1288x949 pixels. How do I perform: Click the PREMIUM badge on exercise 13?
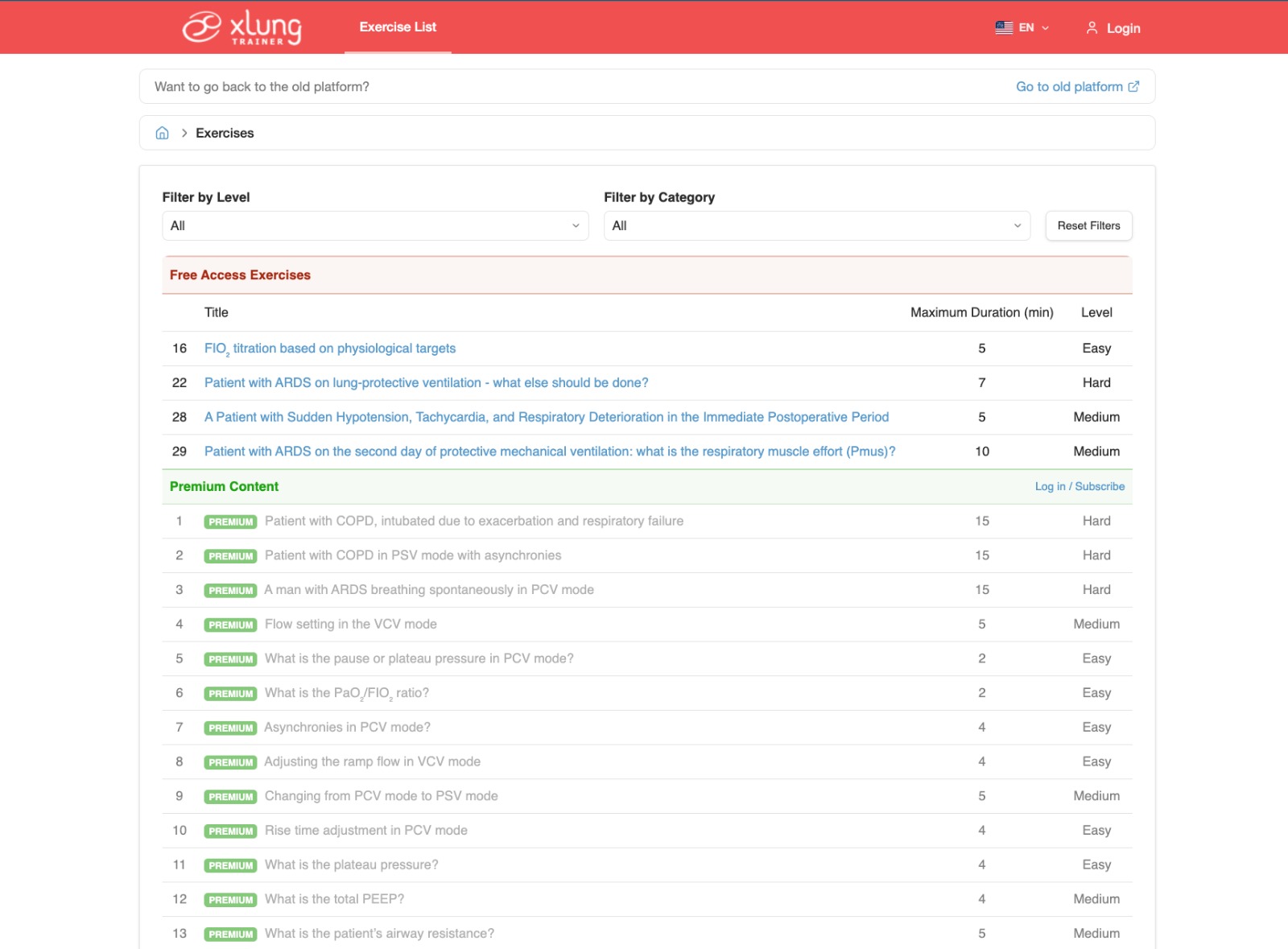click(x=230, y=934)
